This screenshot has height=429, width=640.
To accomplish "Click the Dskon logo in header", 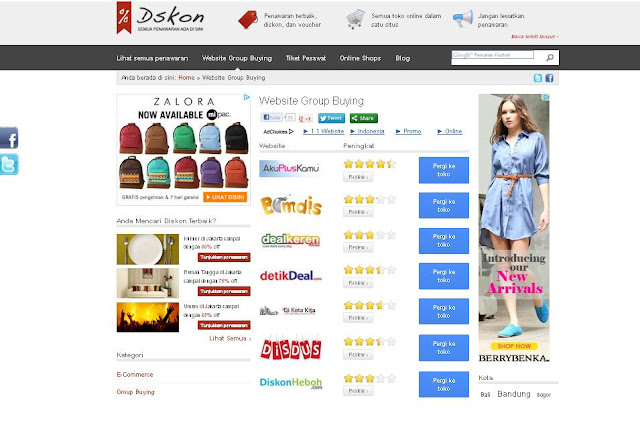I will point(160,18).
